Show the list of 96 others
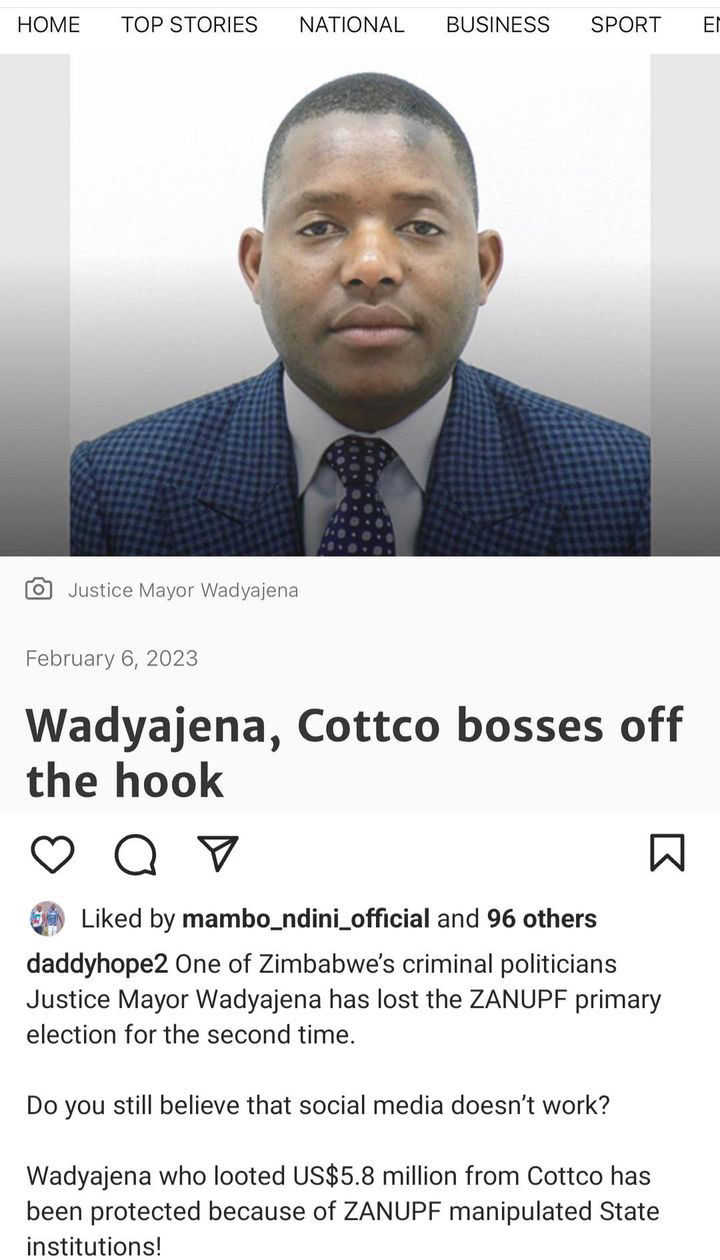Image resolution: width=720 pixels, height=1260 pixels. click(542, 918)
